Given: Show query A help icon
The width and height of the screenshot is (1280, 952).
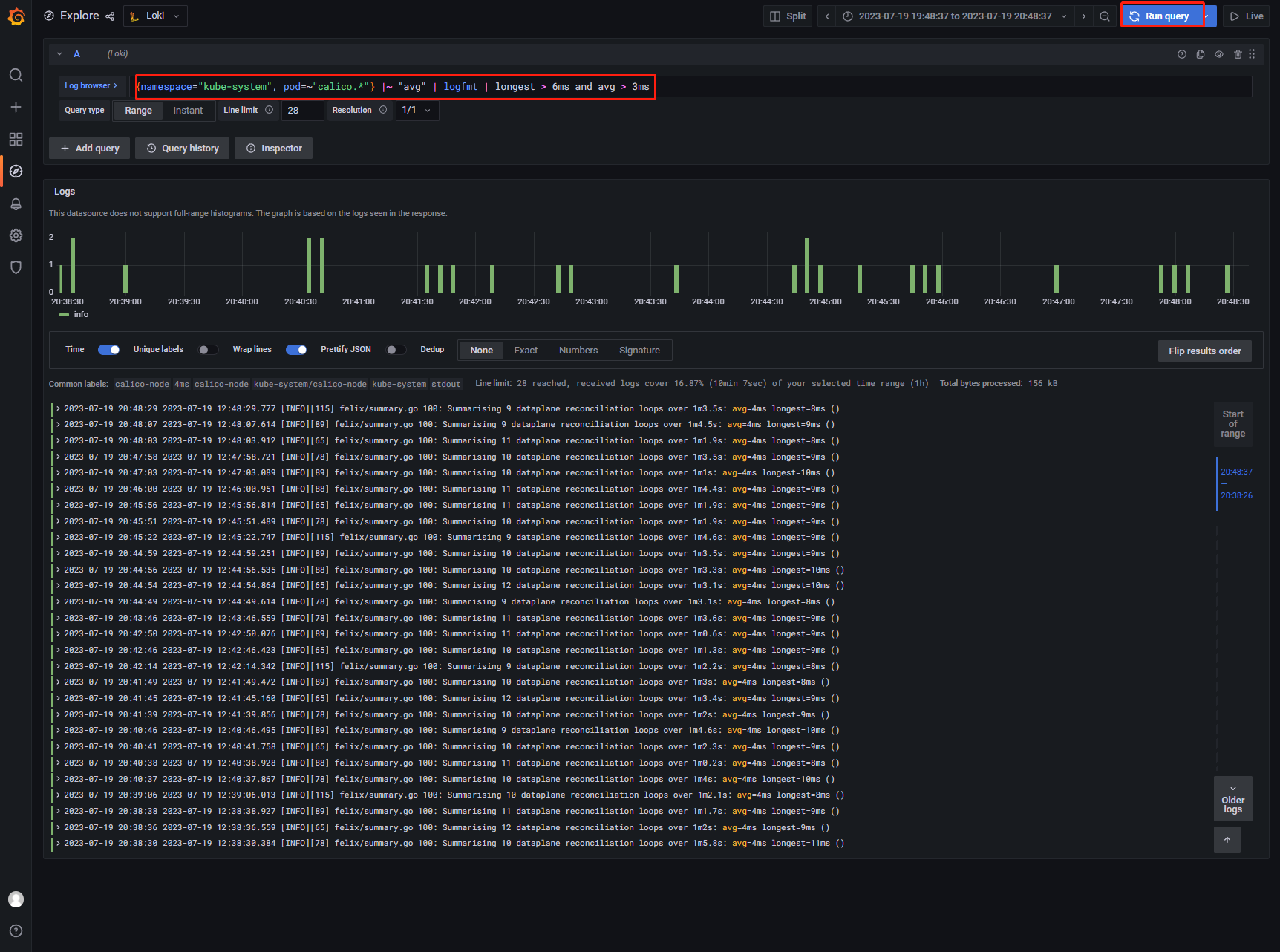Looking at the screenshot, I should point(1182,54).
